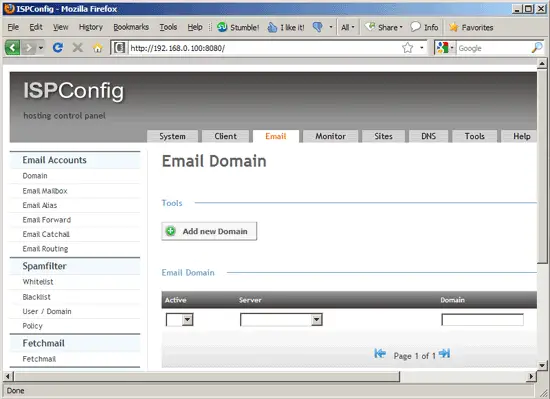Go to the Home page icon
This screenshot has height=399, width=550.
tap(98, 48)
